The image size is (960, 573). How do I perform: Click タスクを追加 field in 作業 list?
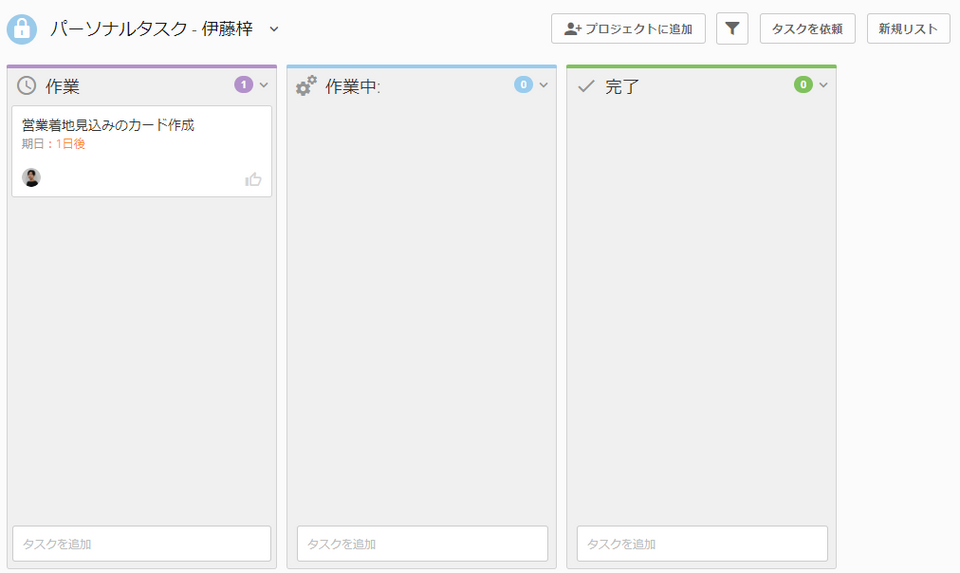pyautogui.click(x=141, y=544)
